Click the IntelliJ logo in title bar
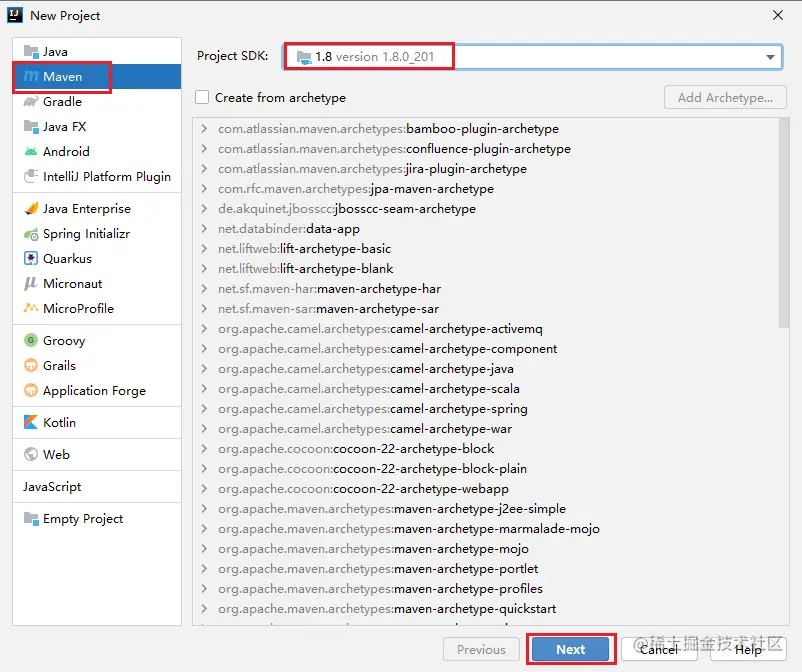The width and height of the screenshot is (802, 672). [15, 15]
